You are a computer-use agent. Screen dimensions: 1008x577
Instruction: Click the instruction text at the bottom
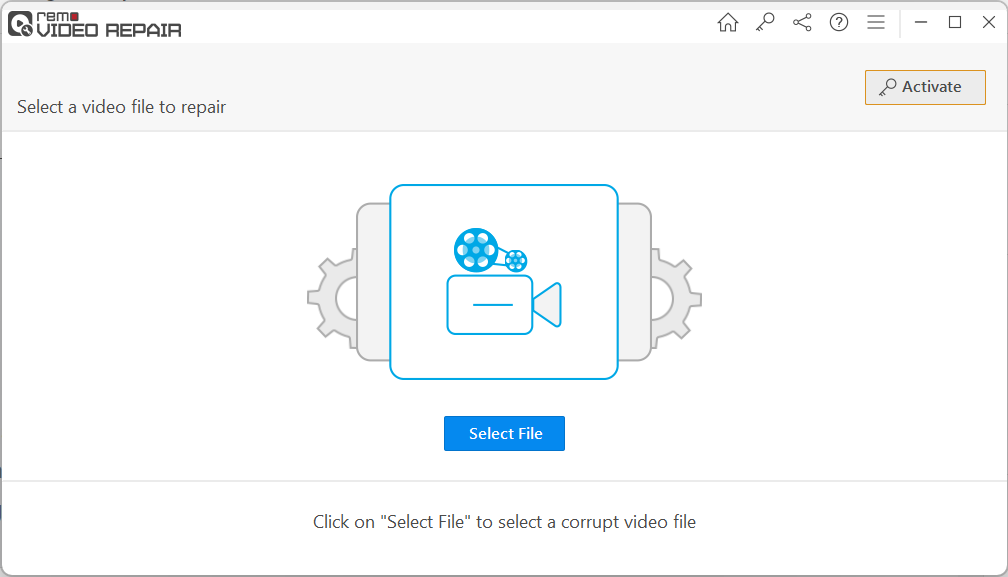[504, 521]
